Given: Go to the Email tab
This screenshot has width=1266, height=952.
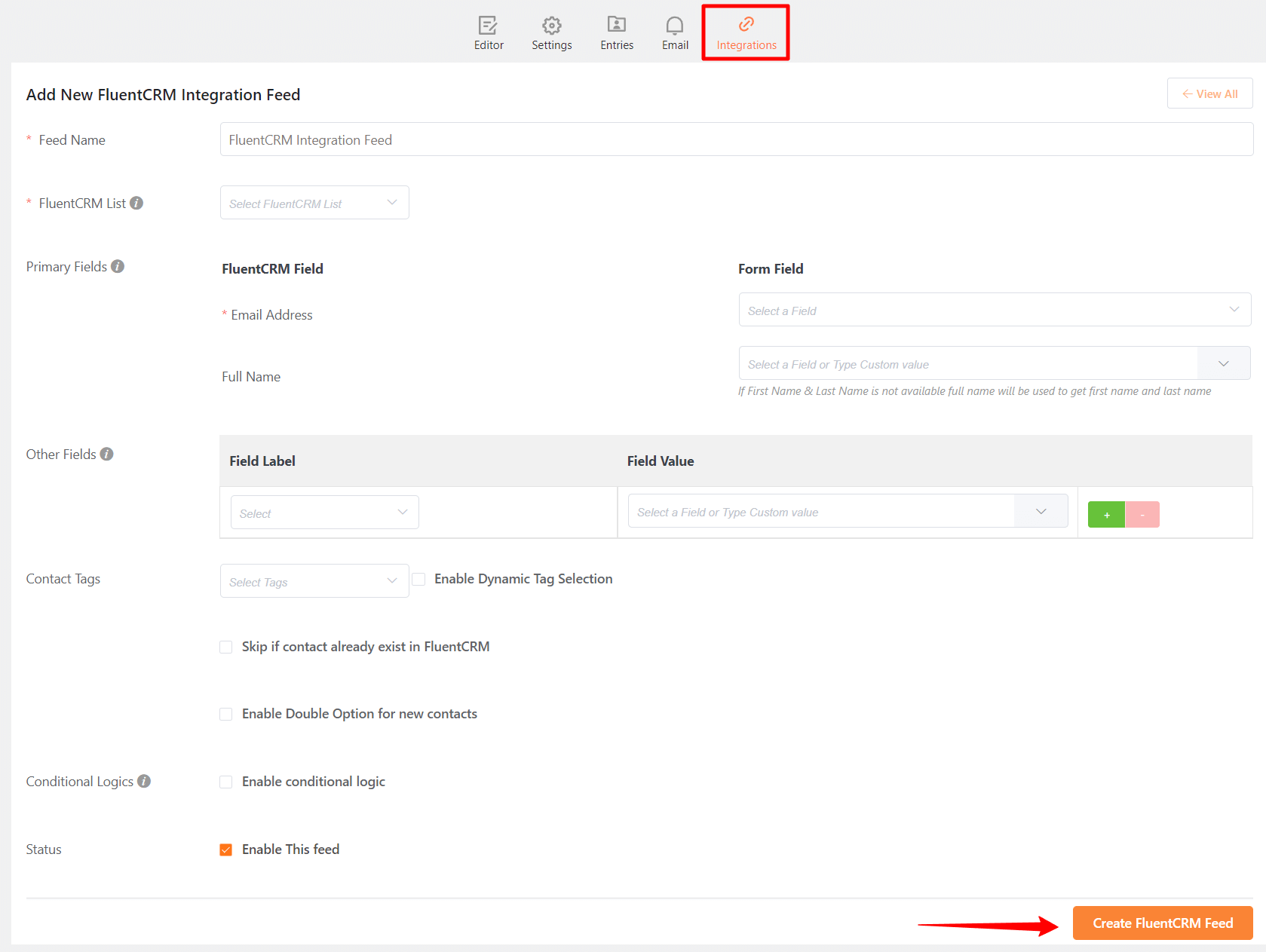Looking at the screenshot, I should [x=675, y=34].
